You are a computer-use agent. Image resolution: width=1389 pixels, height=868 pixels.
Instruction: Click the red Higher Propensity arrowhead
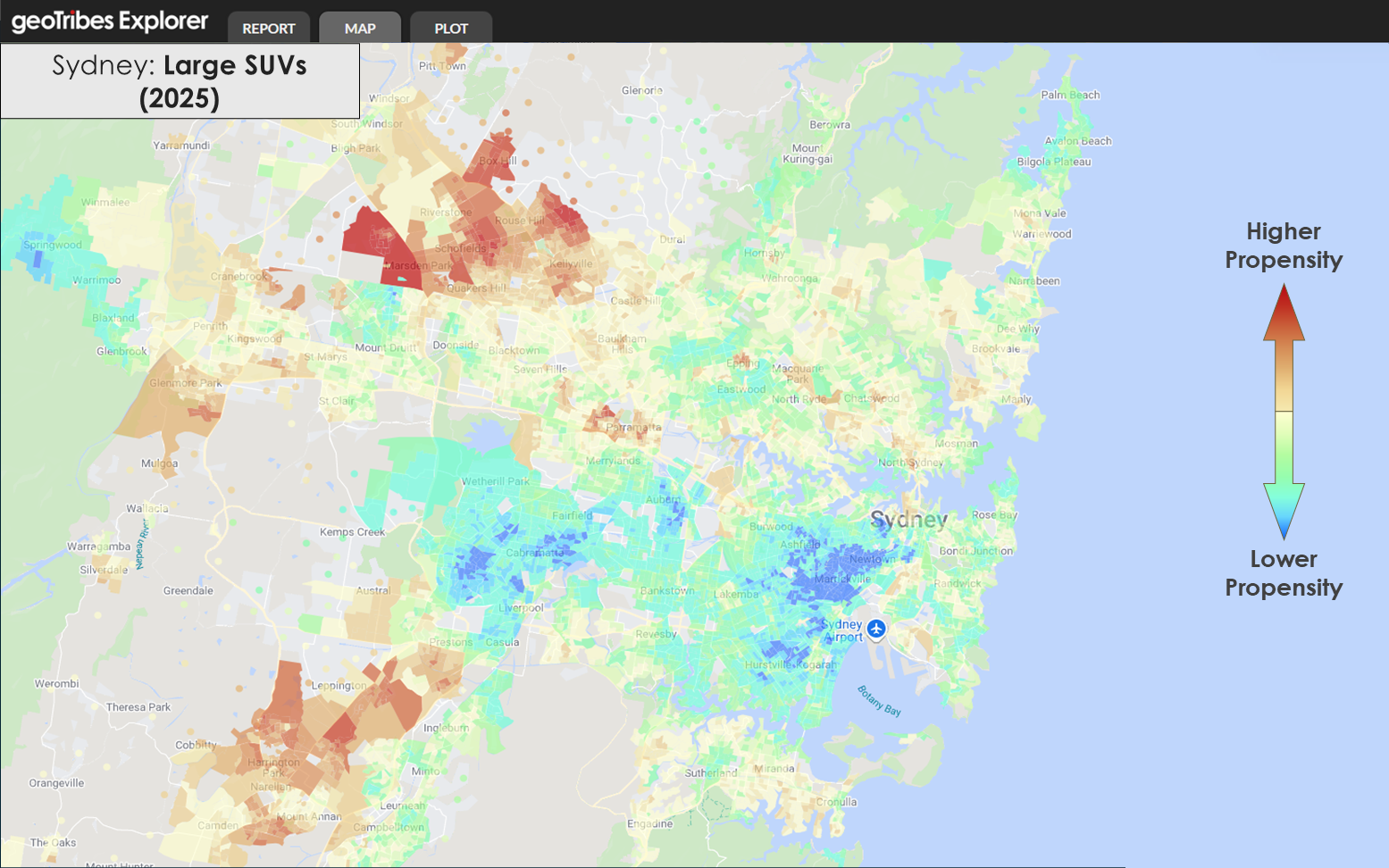click(1284, 312)
